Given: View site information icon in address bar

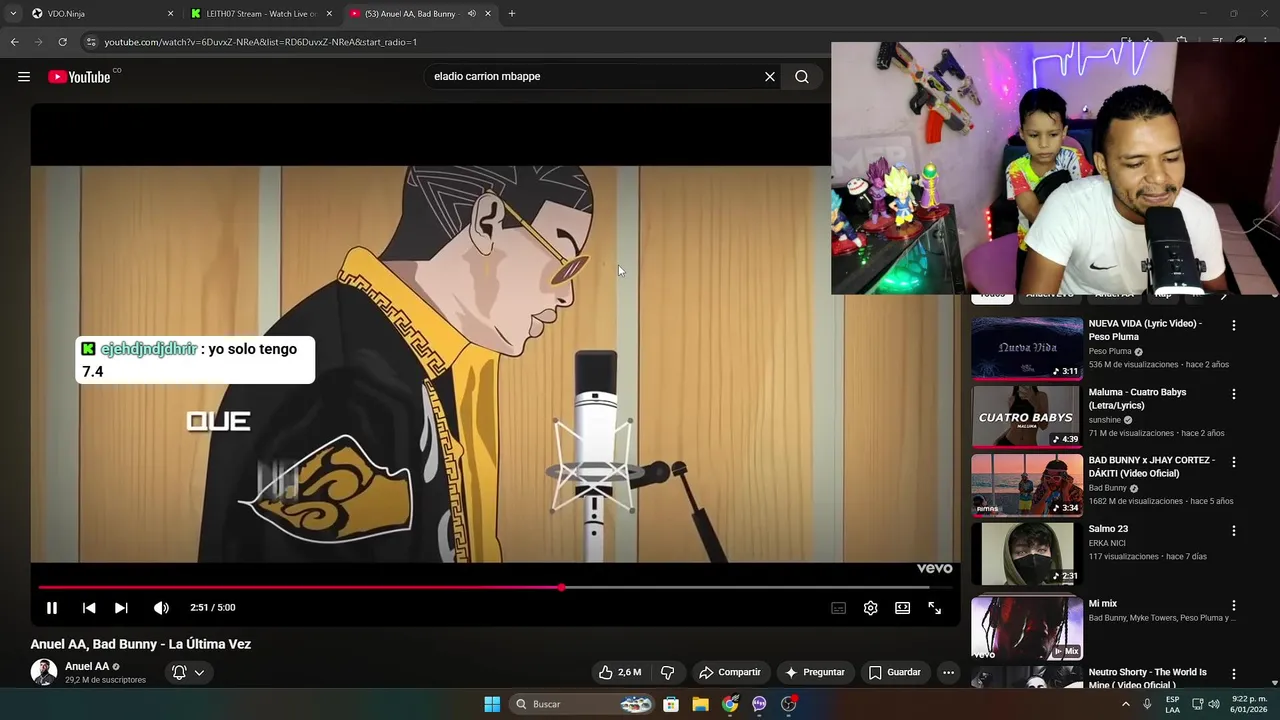Looking at the screenshot, I should pos(91,42).
